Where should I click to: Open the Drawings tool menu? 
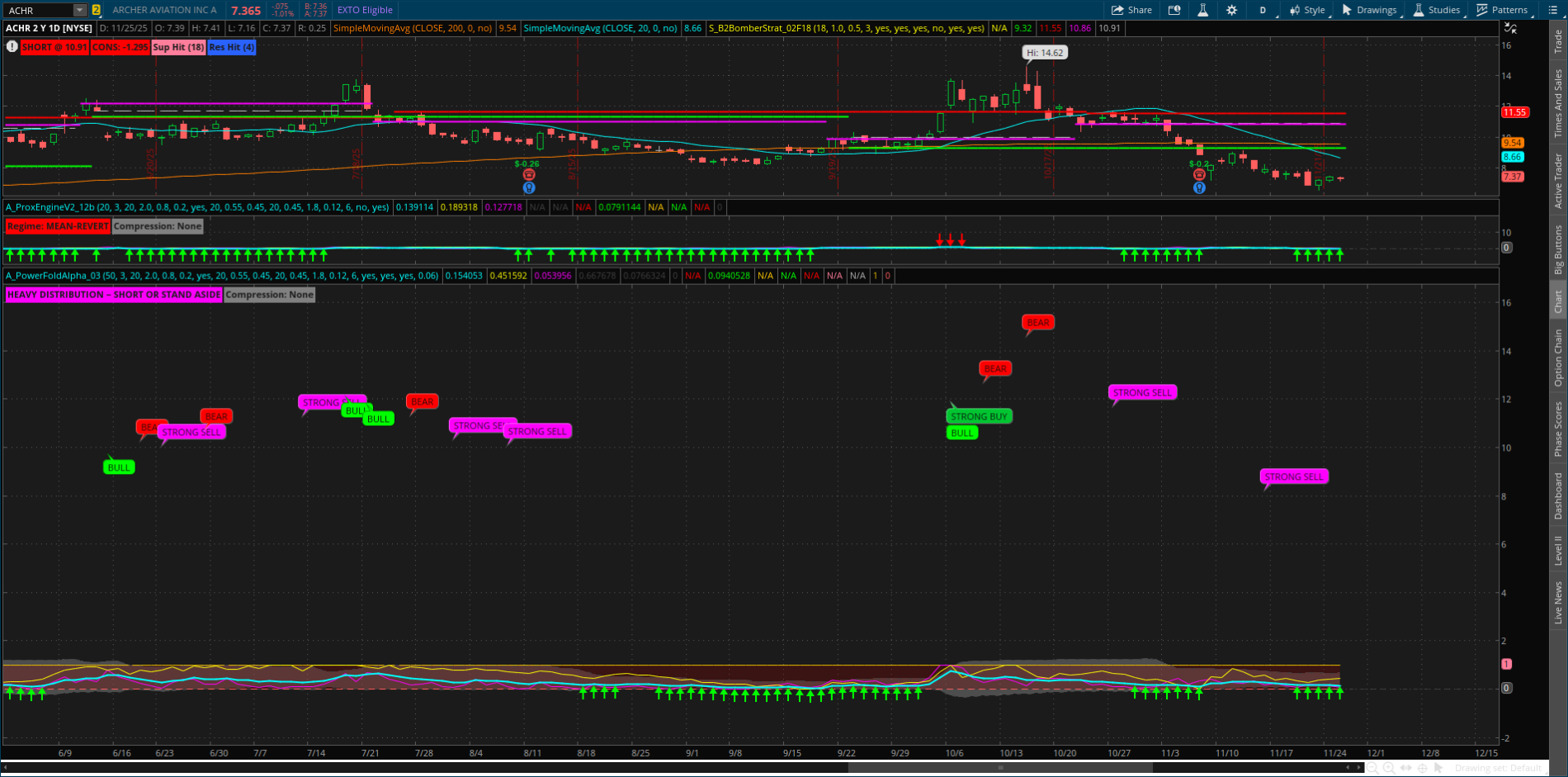[x=1369, y=10]
